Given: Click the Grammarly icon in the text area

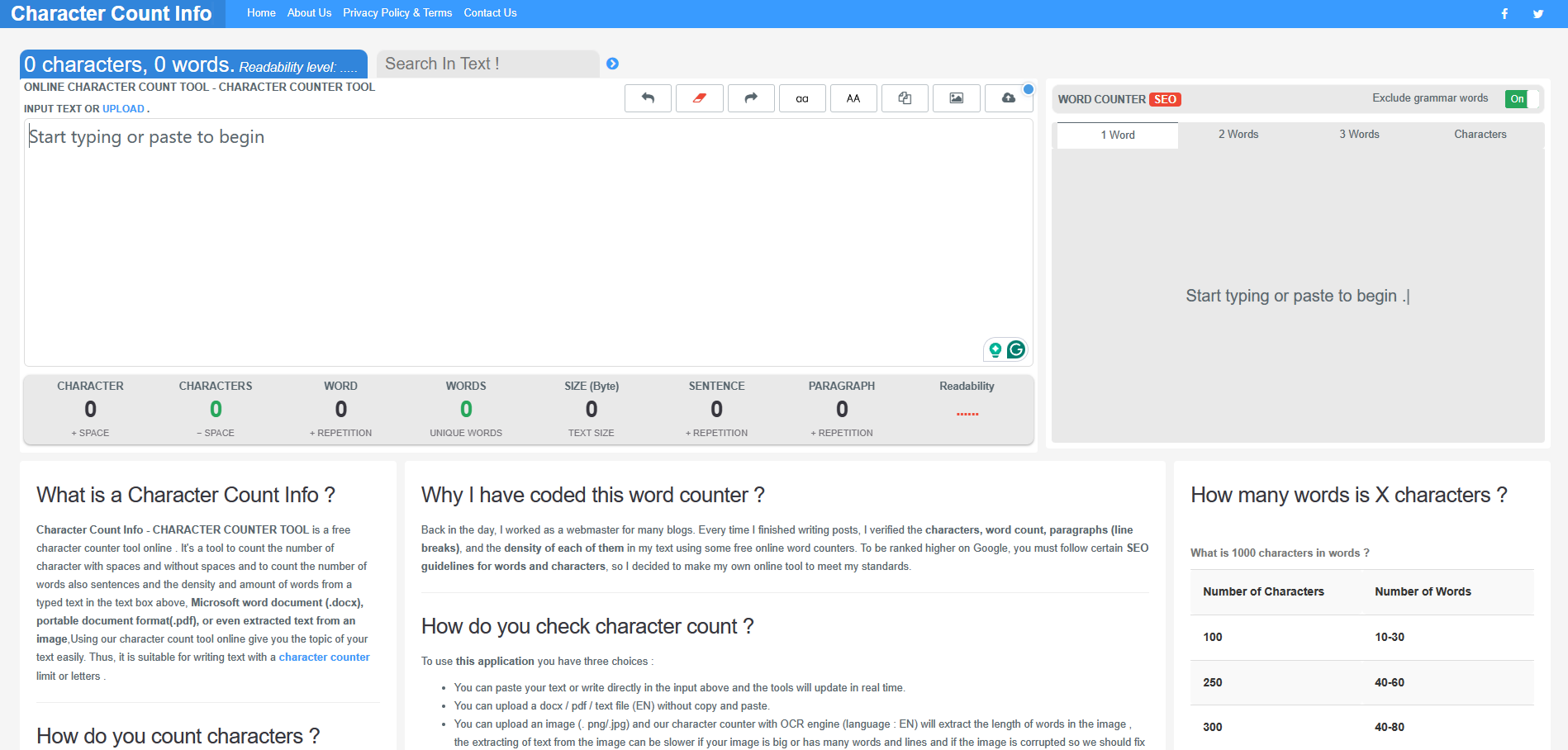Looking at the screenshot, I should coord(1016,349).
